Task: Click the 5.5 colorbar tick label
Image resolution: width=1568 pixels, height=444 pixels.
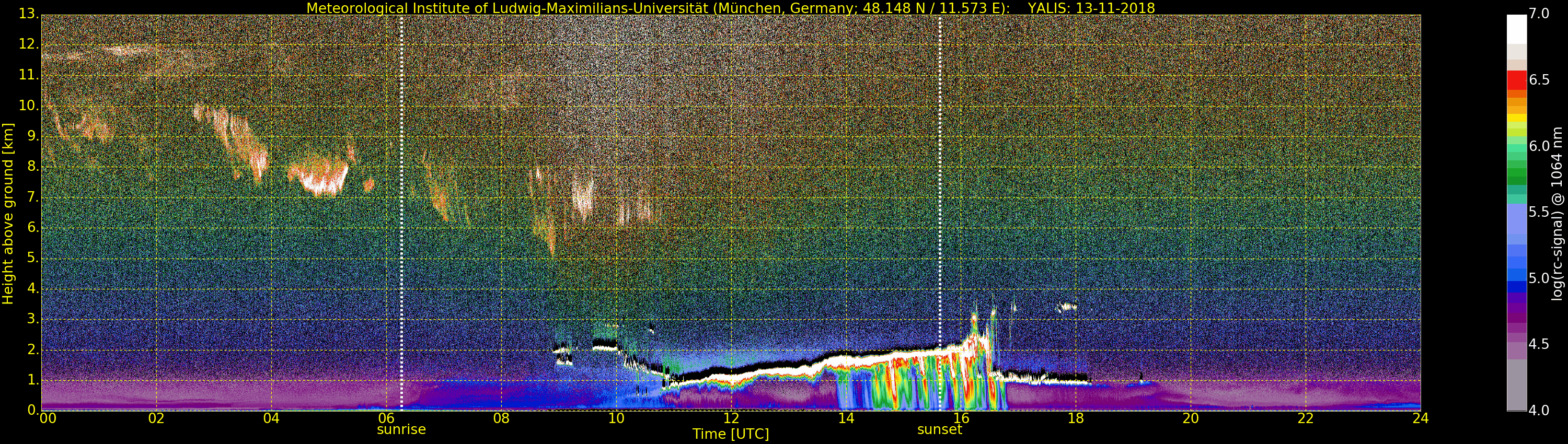Action: click(1539, 212)
